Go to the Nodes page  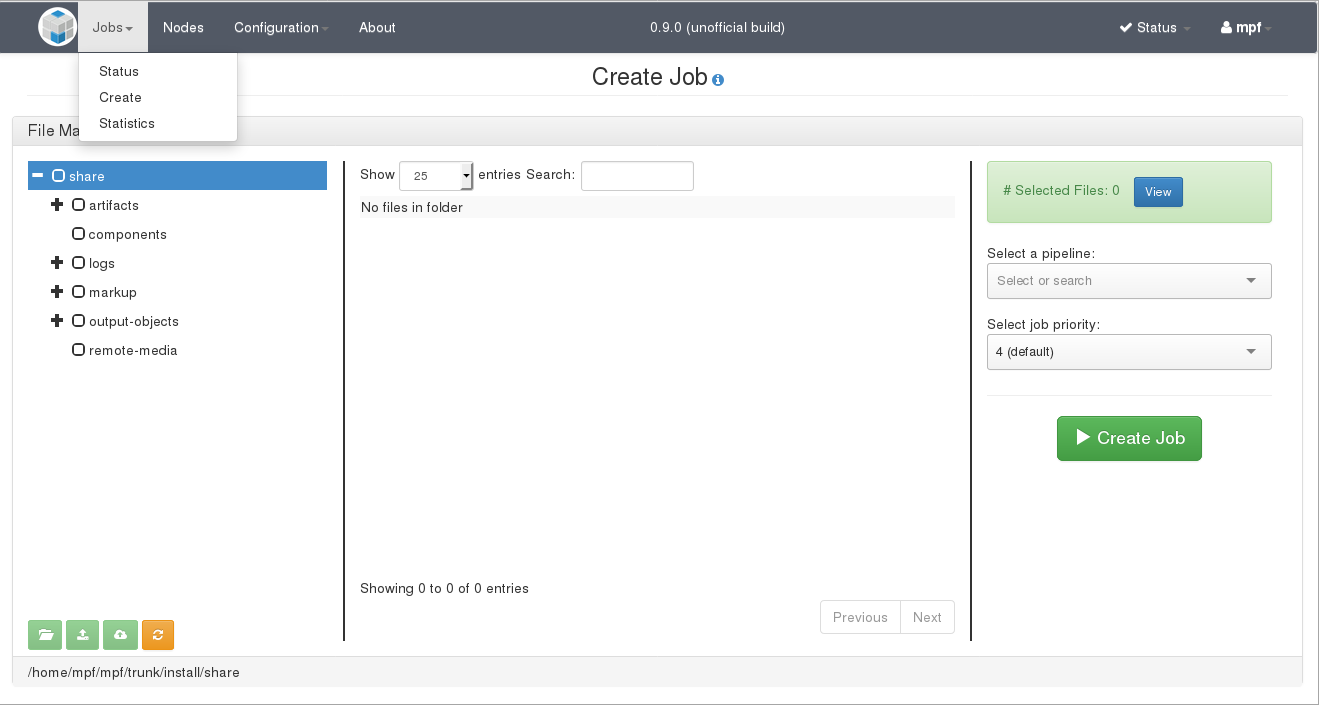pos(183,27)
